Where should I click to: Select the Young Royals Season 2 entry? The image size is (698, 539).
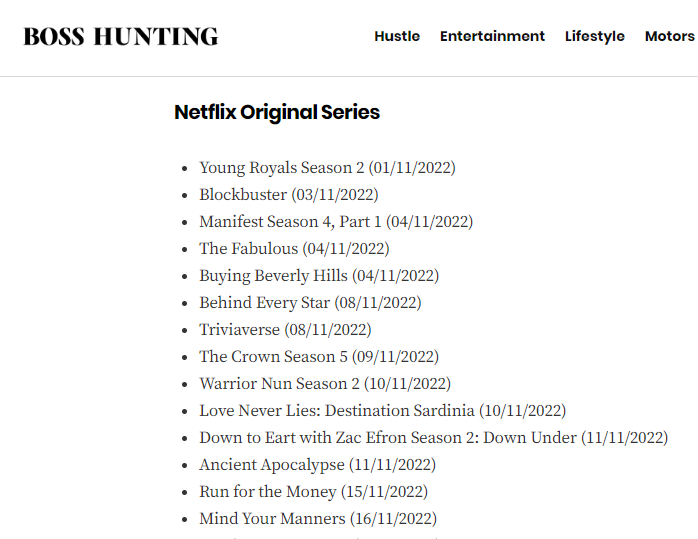click(327, 168)
